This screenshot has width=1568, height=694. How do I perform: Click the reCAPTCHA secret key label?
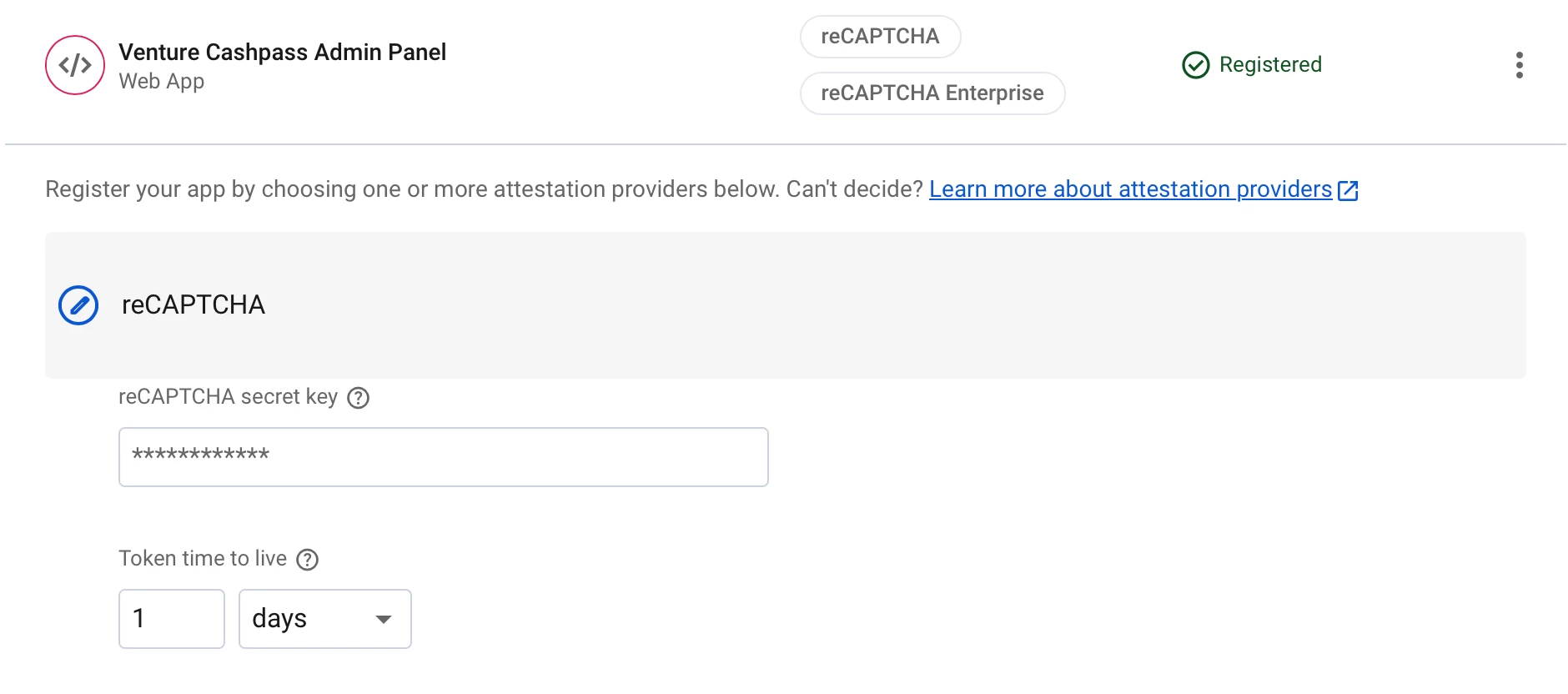tap(228, 397)
